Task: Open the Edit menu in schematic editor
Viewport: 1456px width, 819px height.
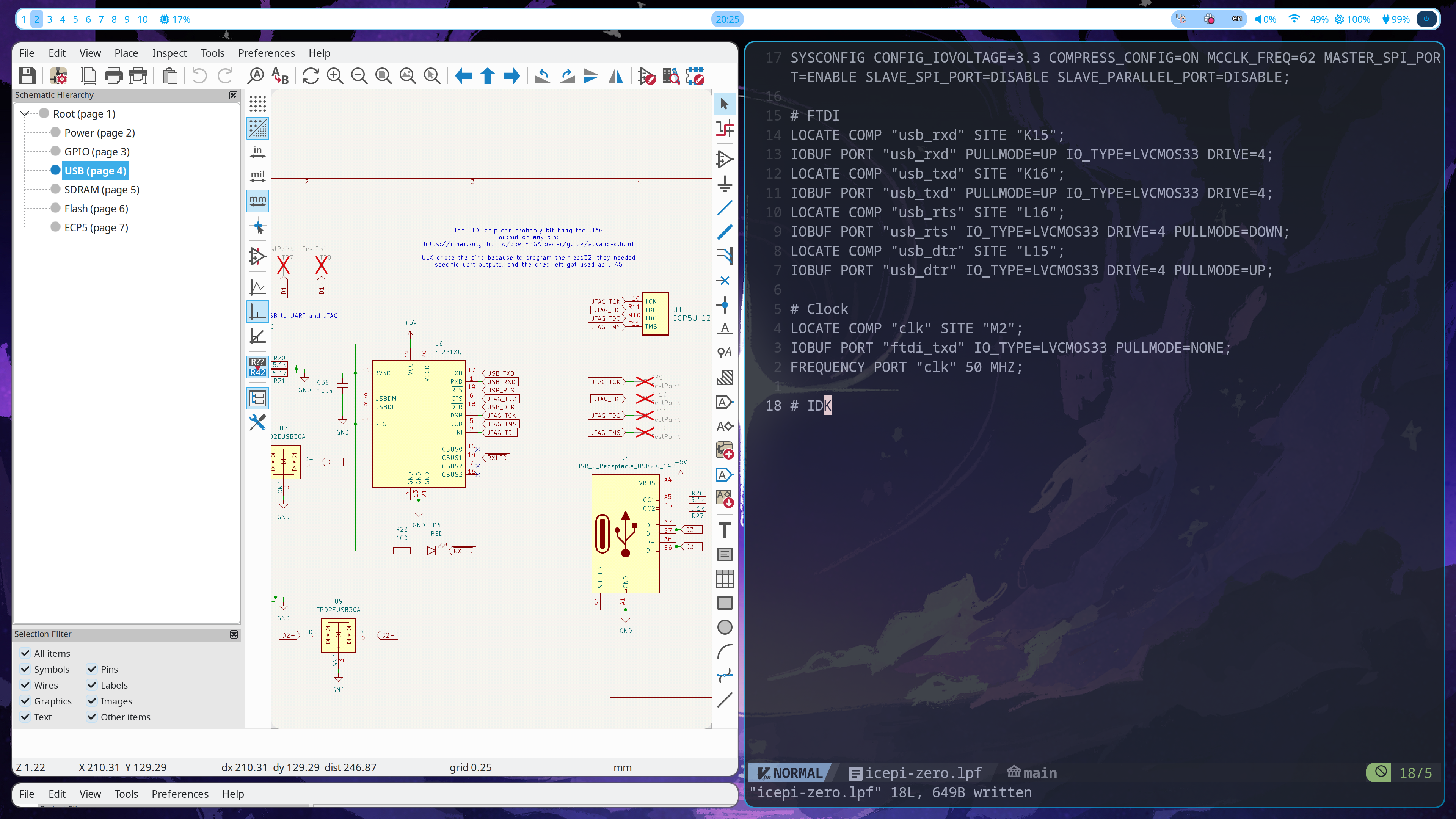Action: click(56, 53)
